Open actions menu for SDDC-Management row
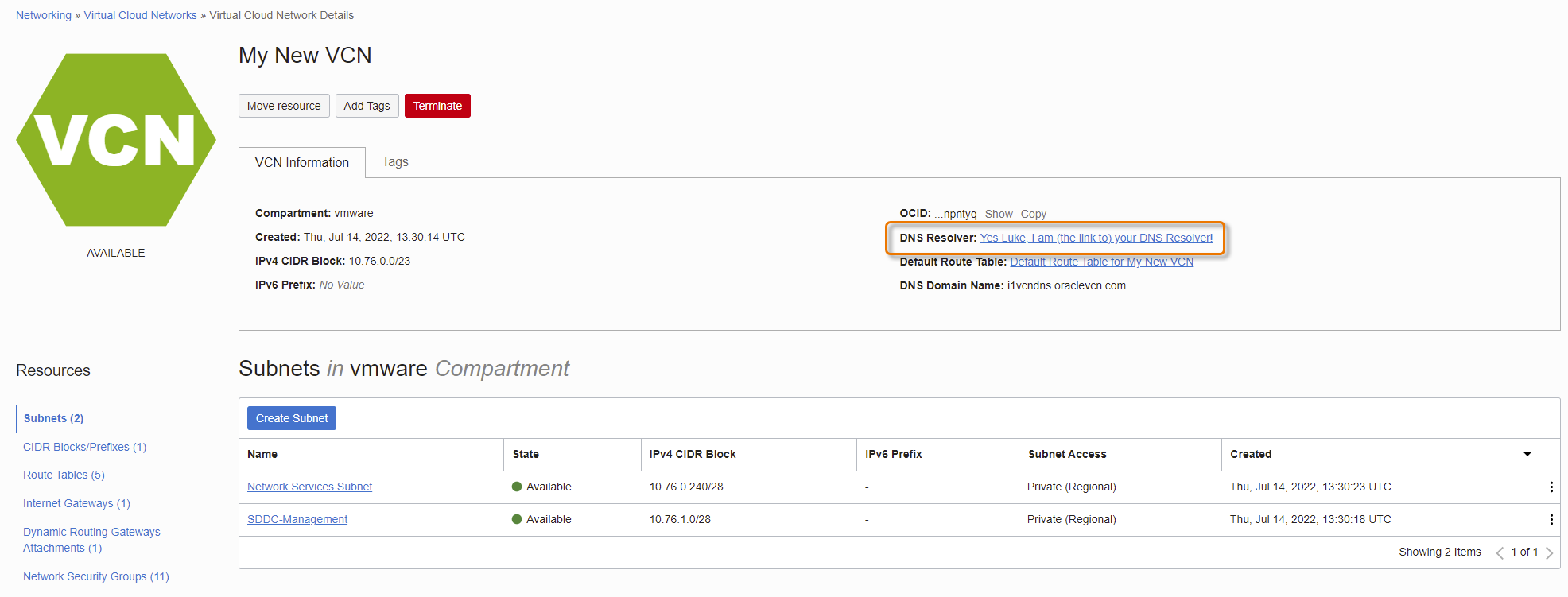The image size is (1568, 597). pyautogui.click(x=1551, y=520)
